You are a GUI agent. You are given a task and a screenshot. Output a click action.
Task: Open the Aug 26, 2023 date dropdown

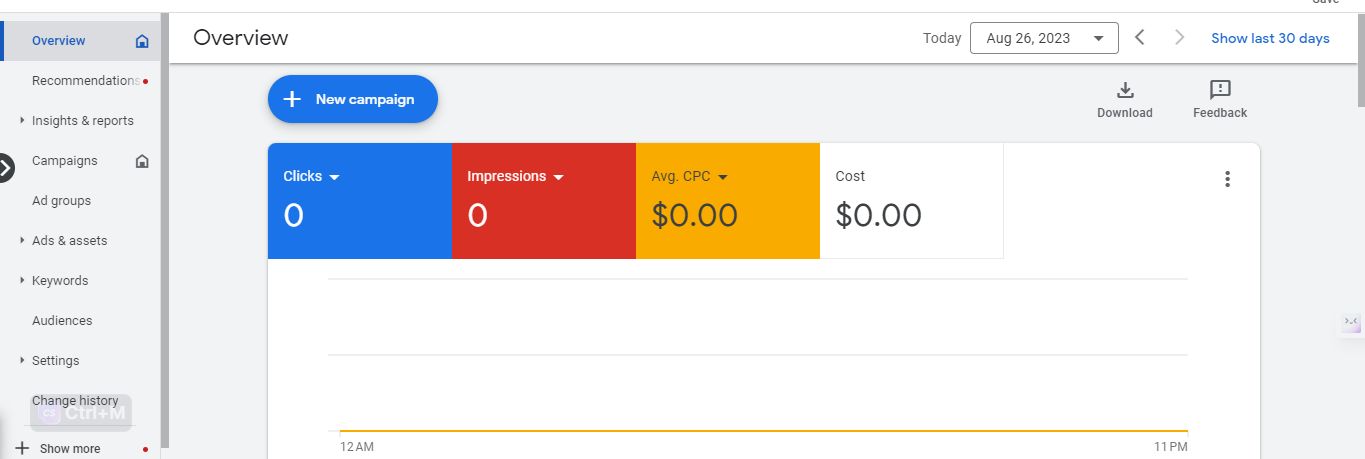(x=1043, y=38)
